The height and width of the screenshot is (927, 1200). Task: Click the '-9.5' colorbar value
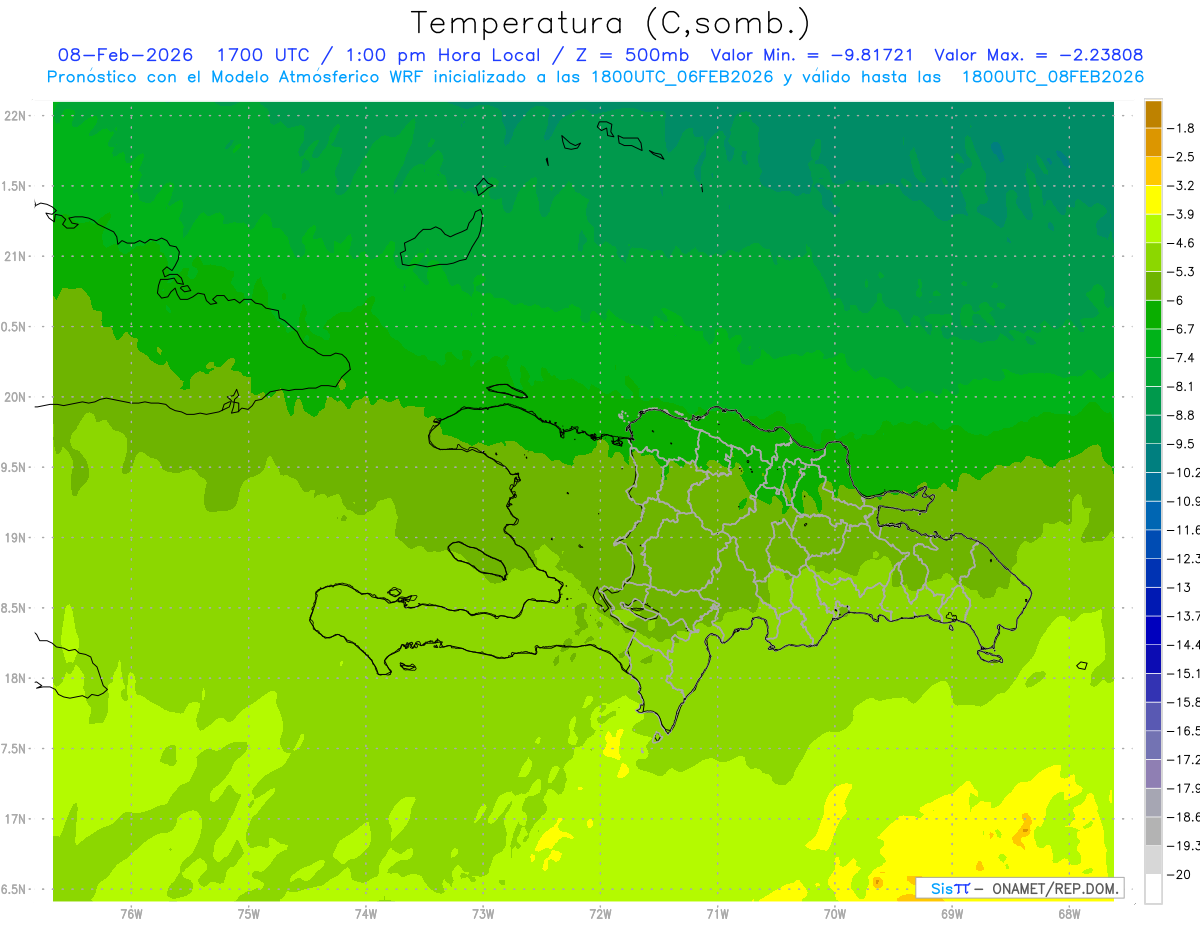[x=1181, y=444]
